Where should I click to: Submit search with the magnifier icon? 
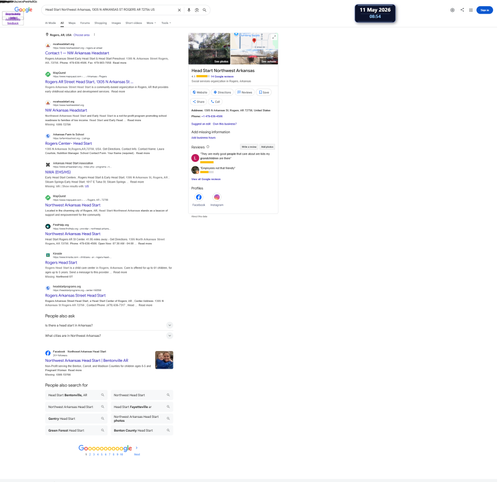(204, 10)
